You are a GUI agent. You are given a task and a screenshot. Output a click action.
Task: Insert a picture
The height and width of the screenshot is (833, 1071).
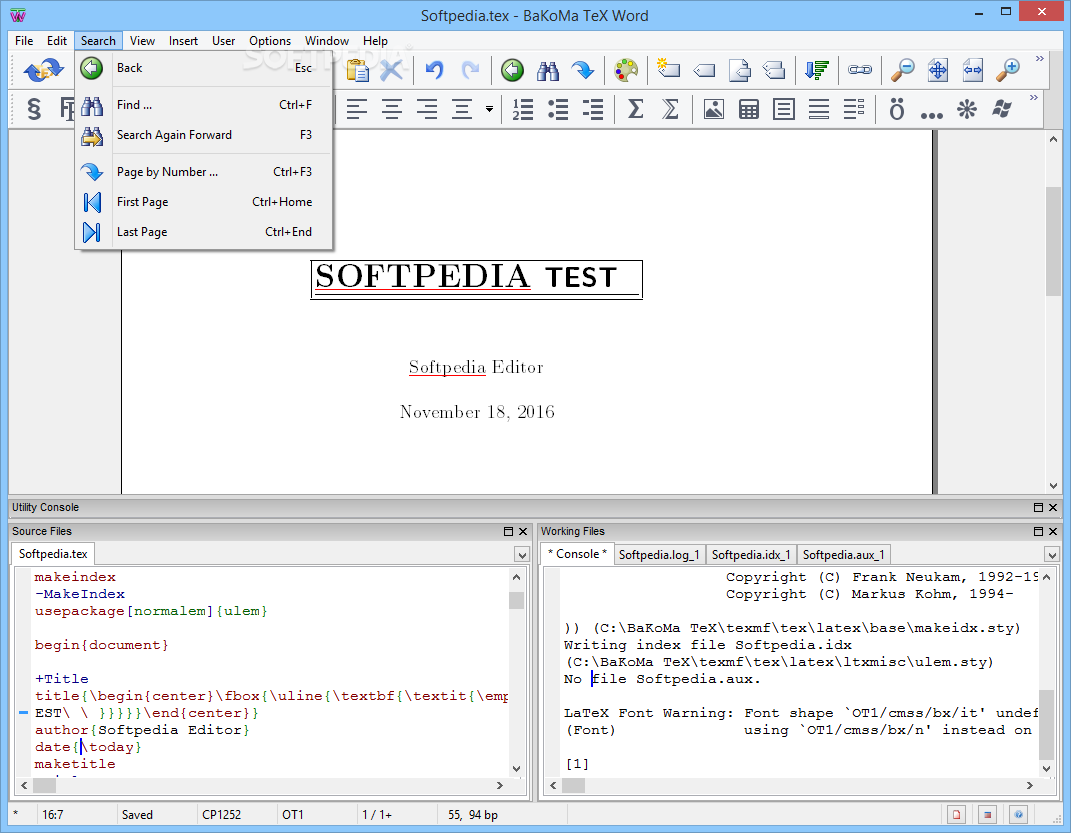pos(714,109)
